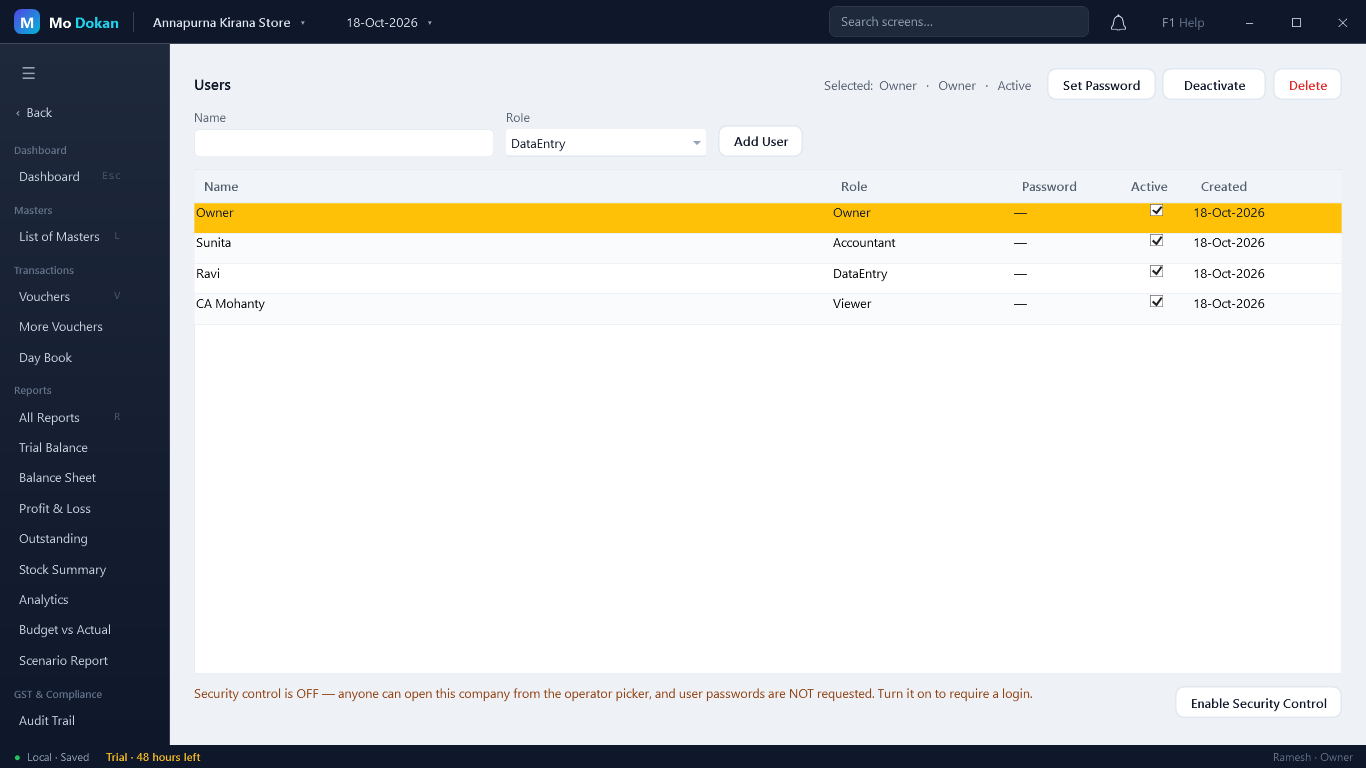Click the Name input field
The width and height of the screenshot is (1366, 768).
(344, 143)
